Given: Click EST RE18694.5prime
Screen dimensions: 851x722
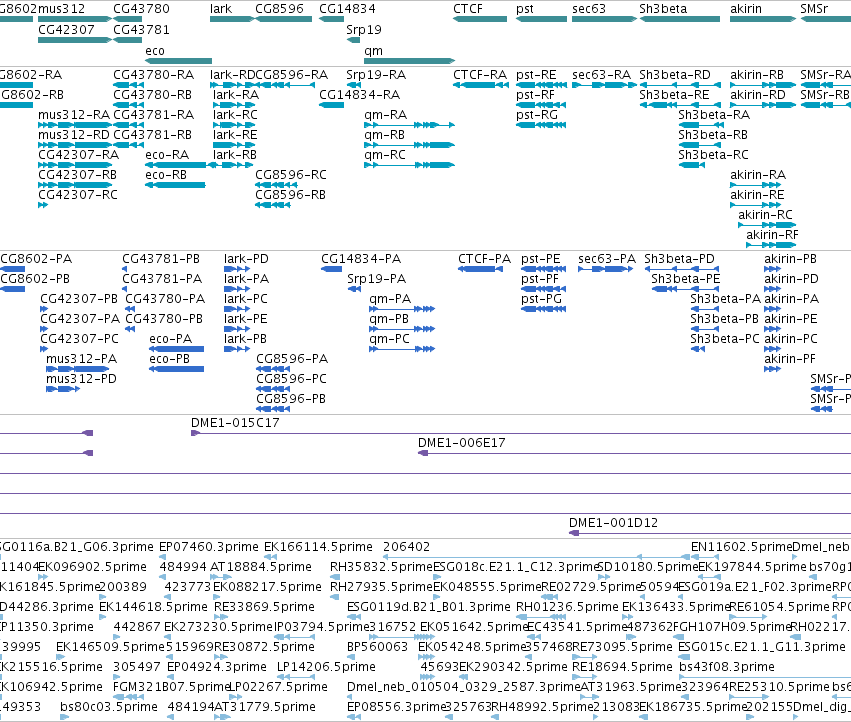Looking at the screenshot, I should (x=622, y=666).
